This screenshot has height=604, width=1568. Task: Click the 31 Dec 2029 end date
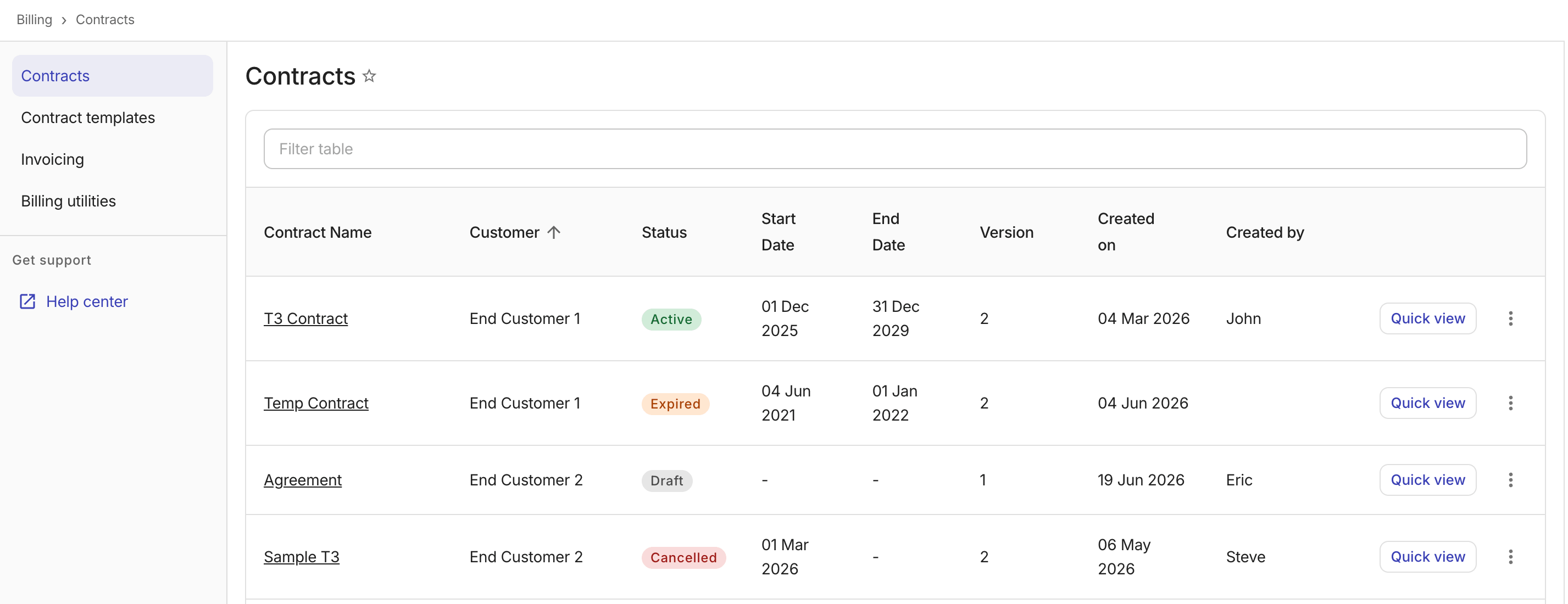coord(896,318)
